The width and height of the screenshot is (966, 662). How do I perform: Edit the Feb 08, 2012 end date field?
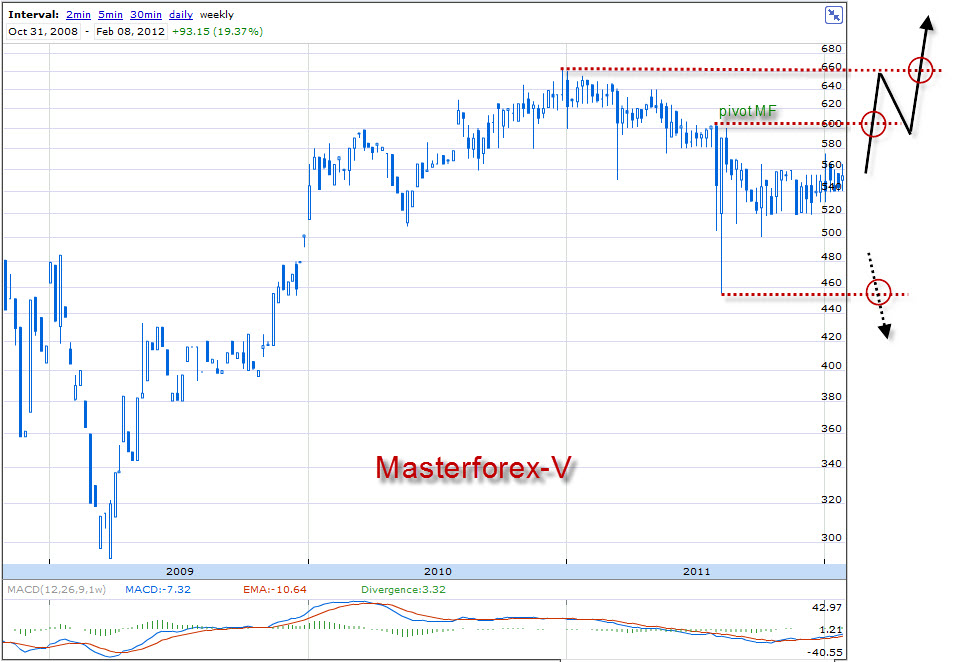tap(130, 31)
